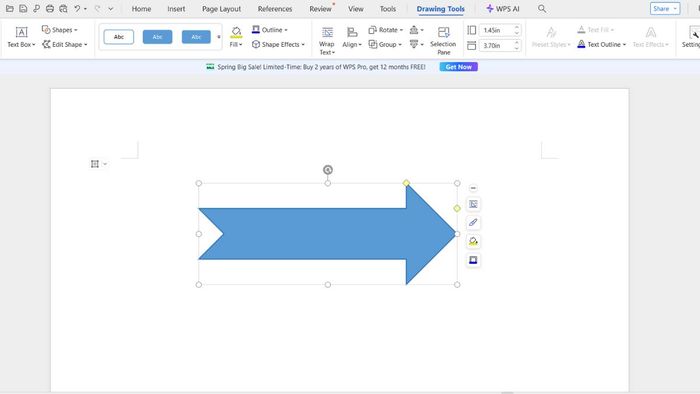This screenshot has width=700, height=394.
Task: Open the Shape Effects dropdown
Action: [x=278, y=45]
